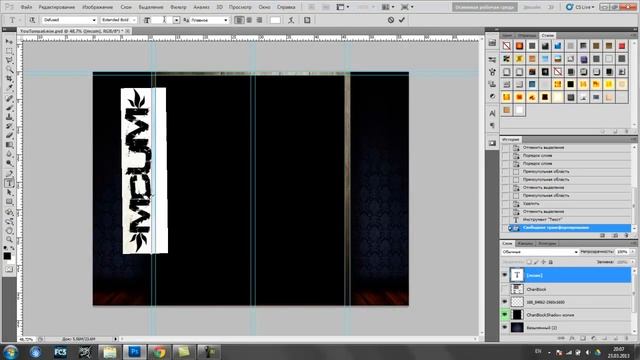Open the Редактирование menu

tap(57, 7)
